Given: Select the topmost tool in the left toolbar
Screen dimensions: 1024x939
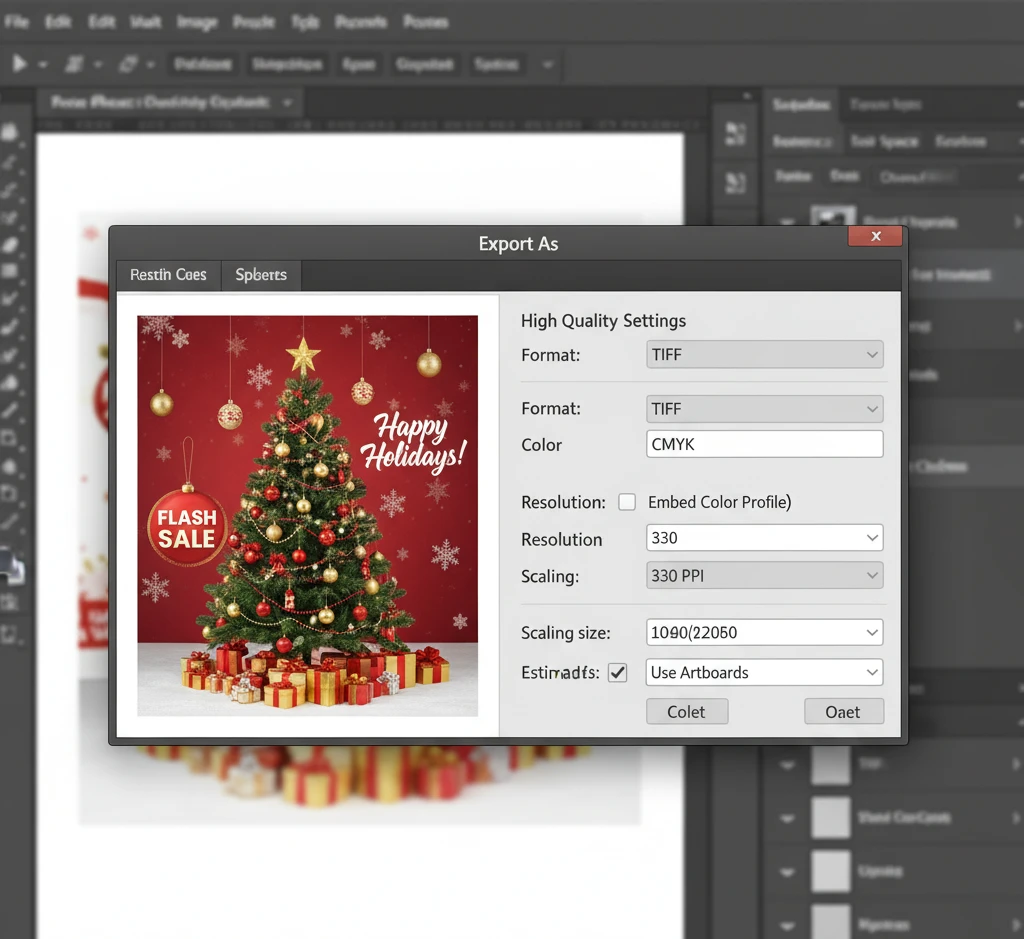Looking at the screenshot, I should [x=11, y=131].
